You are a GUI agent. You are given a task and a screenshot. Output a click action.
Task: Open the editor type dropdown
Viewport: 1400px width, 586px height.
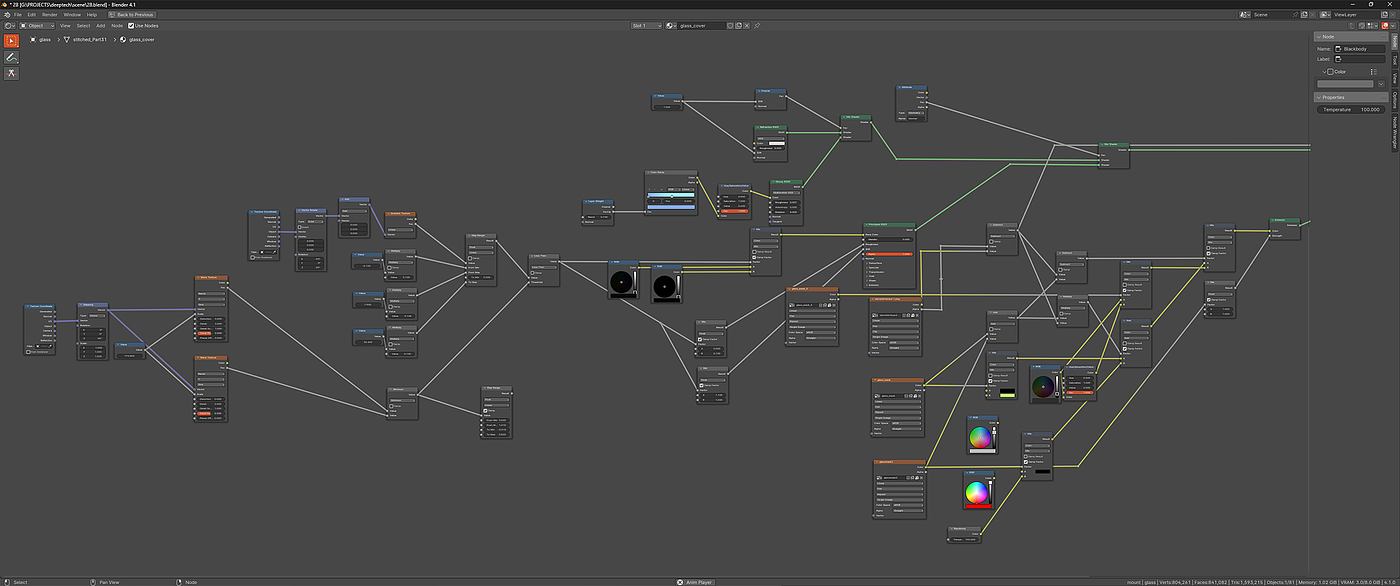10,25
